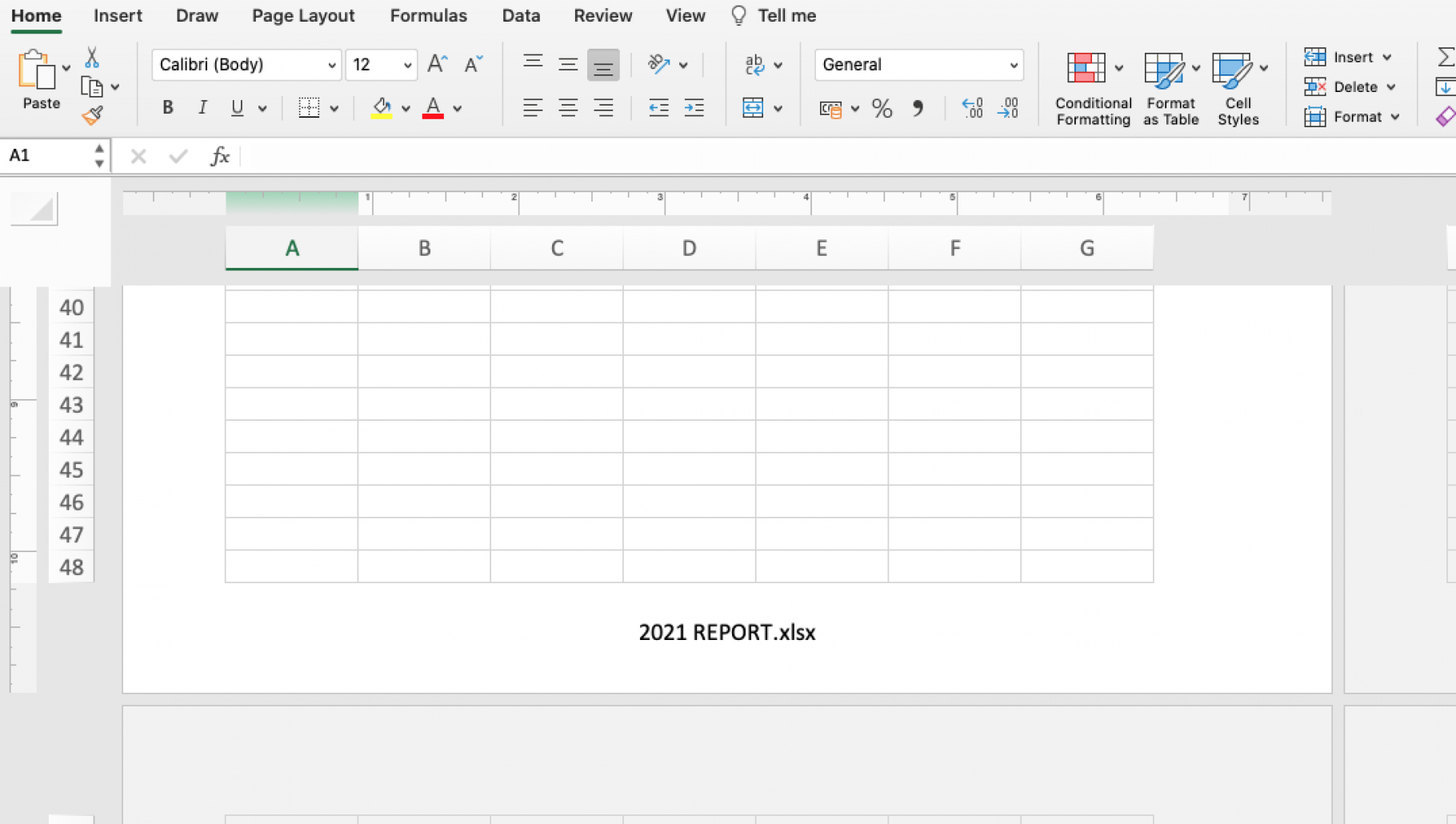
Task: Click the Cut scissors icon
Action: point(91,58)
